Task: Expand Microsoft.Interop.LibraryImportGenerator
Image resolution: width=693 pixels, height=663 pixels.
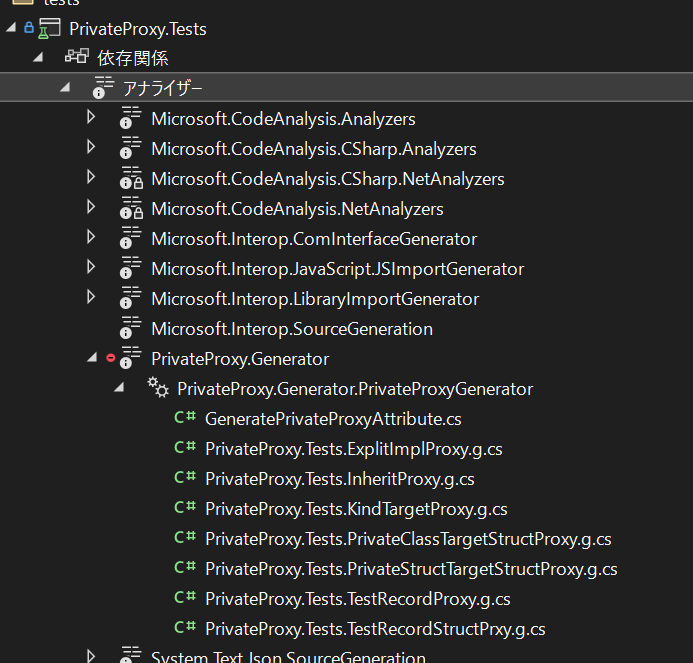Action: click(91, 297)
